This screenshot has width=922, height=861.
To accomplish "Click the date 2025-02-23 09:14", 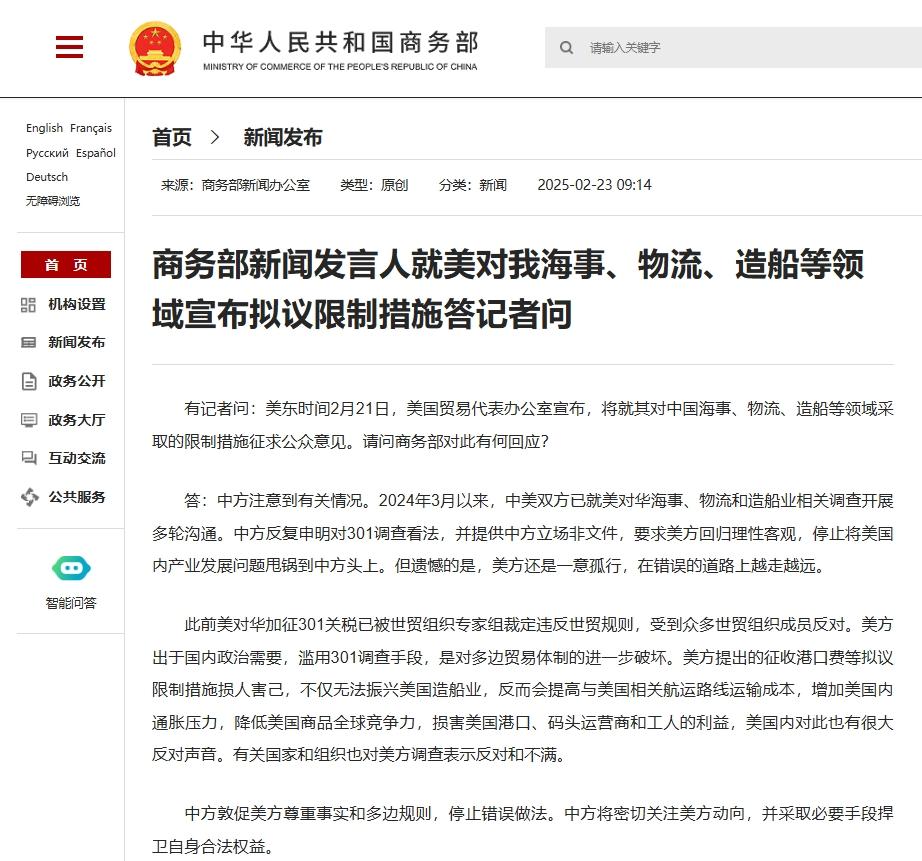I will pyautogui.click(x=594, y=185).
